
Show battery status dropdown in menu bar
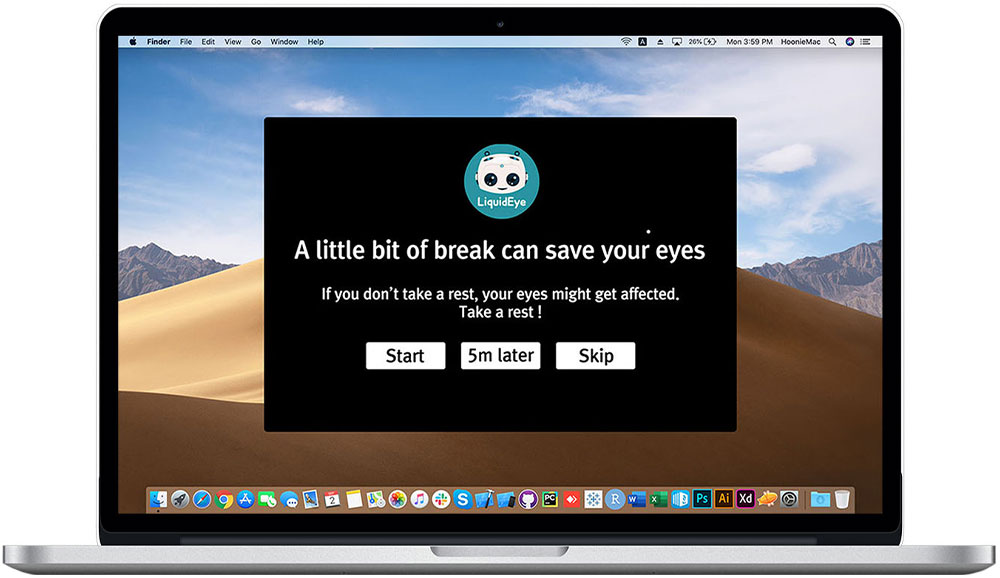pos(702,41)
